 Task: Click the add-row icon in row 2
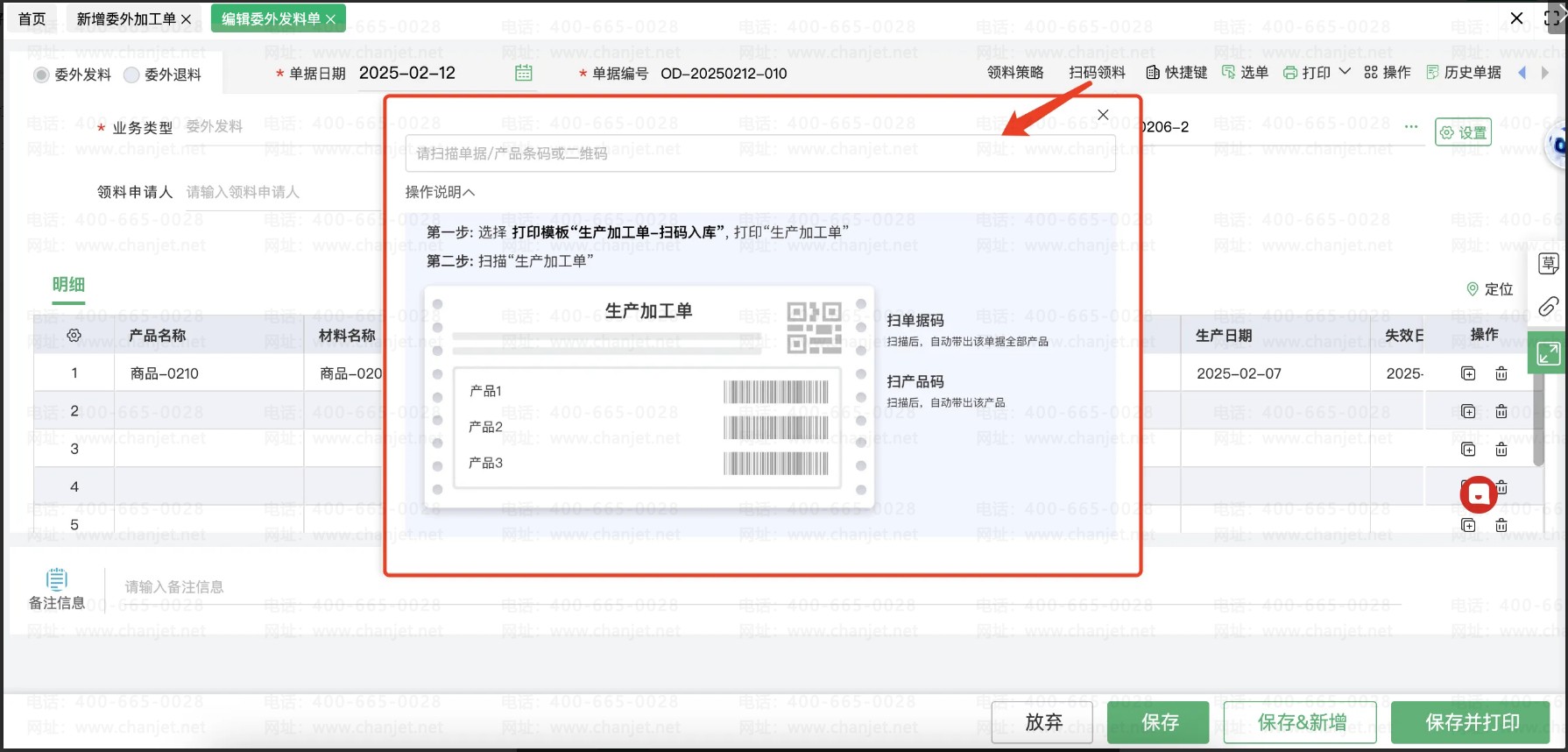1469,411
